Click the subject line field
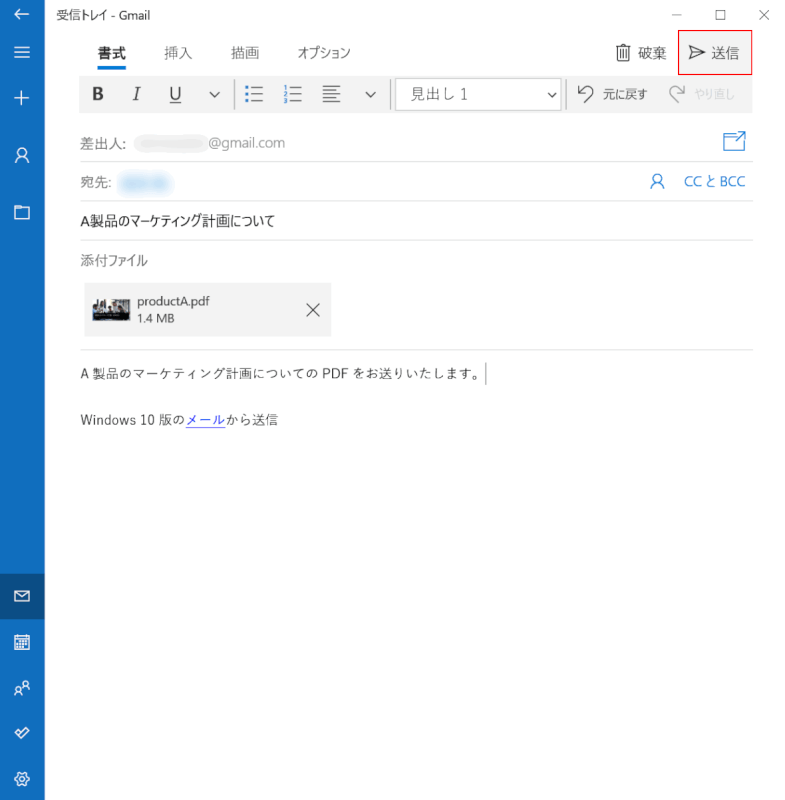 (400, 221)
